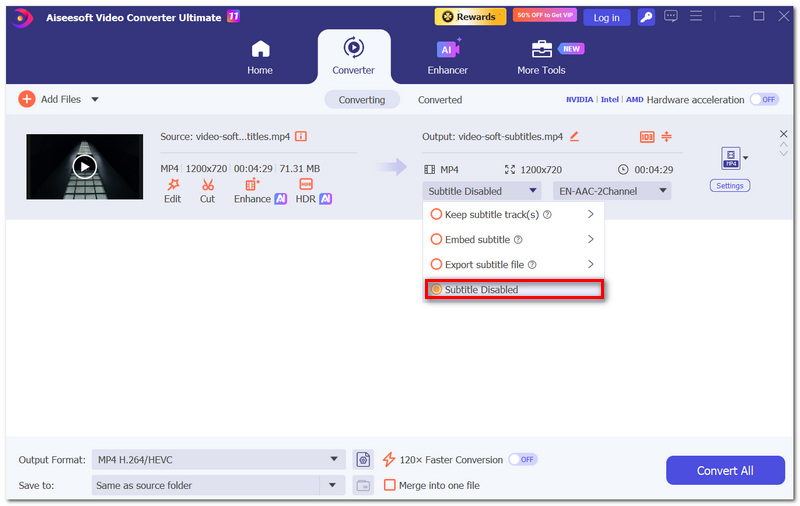Click the Aiseesoft app logo
This screenshot has height=506, width=800.
[x=21, y=18]
